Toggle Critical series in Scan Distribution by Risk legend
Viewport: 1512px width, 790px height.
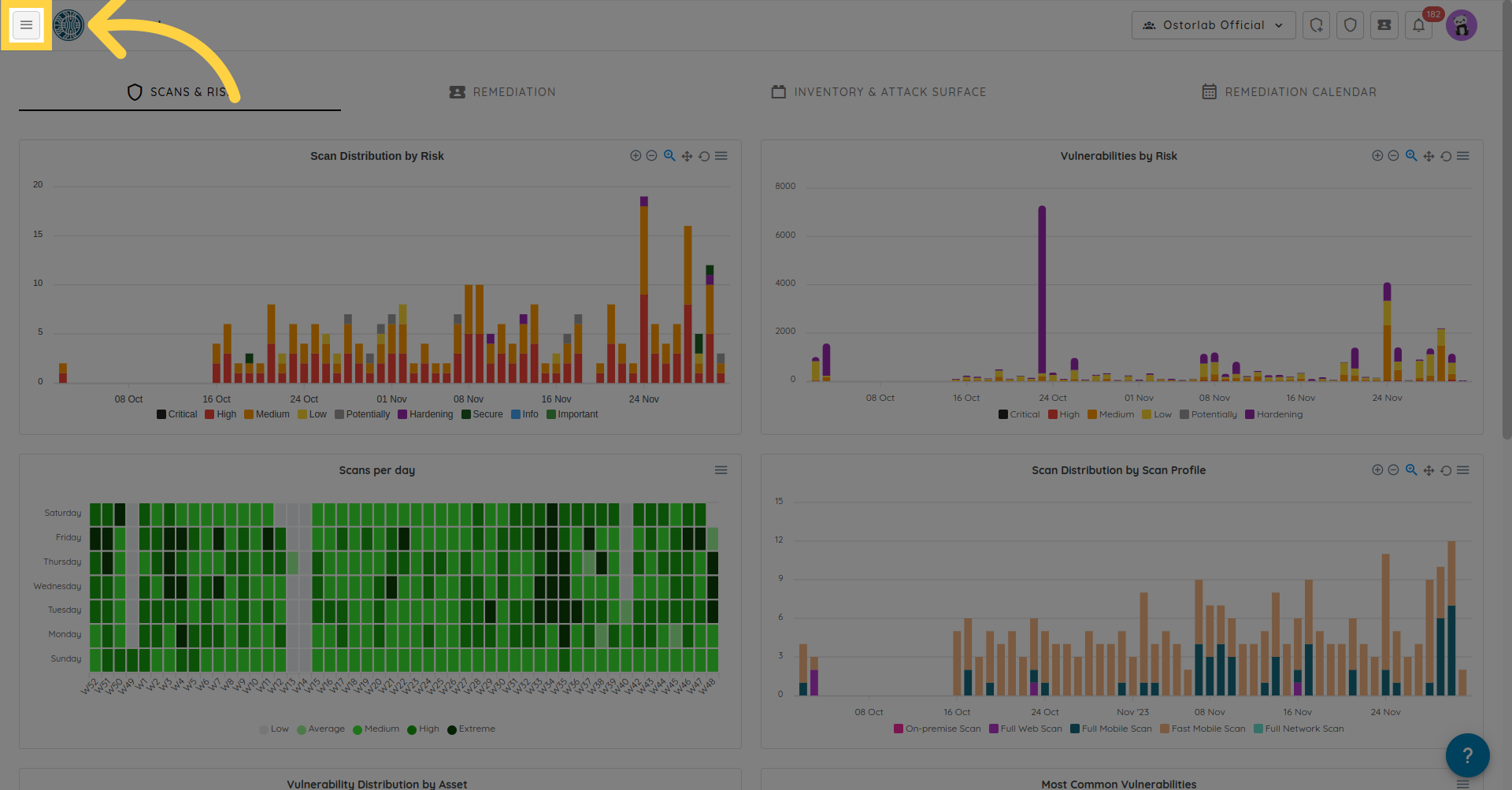(x=176, y=414)
